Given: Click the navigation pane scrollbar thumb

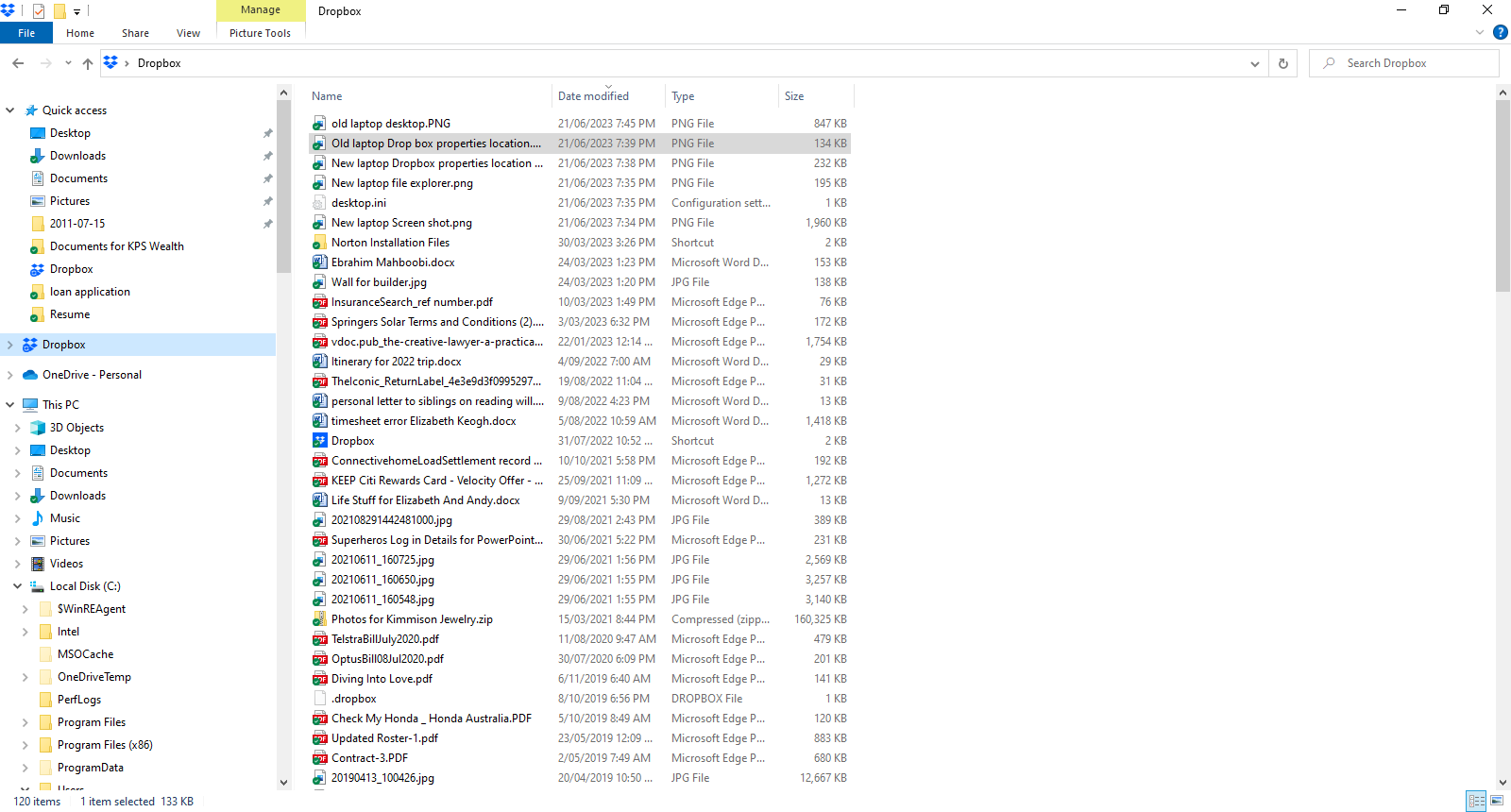Looking at the screenshot, I should tap(283, 186).
